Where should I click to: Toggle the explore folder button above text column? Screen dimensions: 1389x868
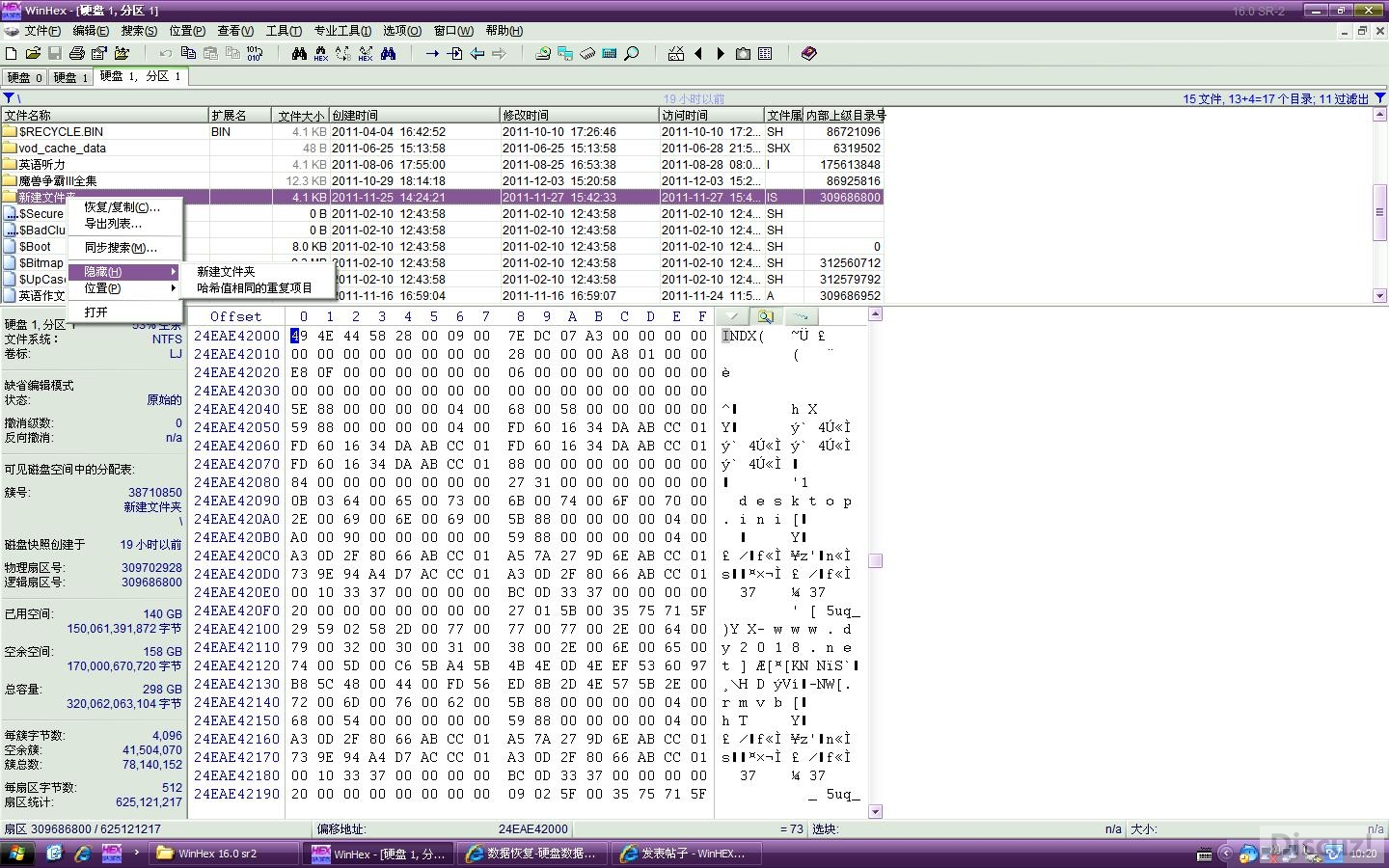[766, 316]
